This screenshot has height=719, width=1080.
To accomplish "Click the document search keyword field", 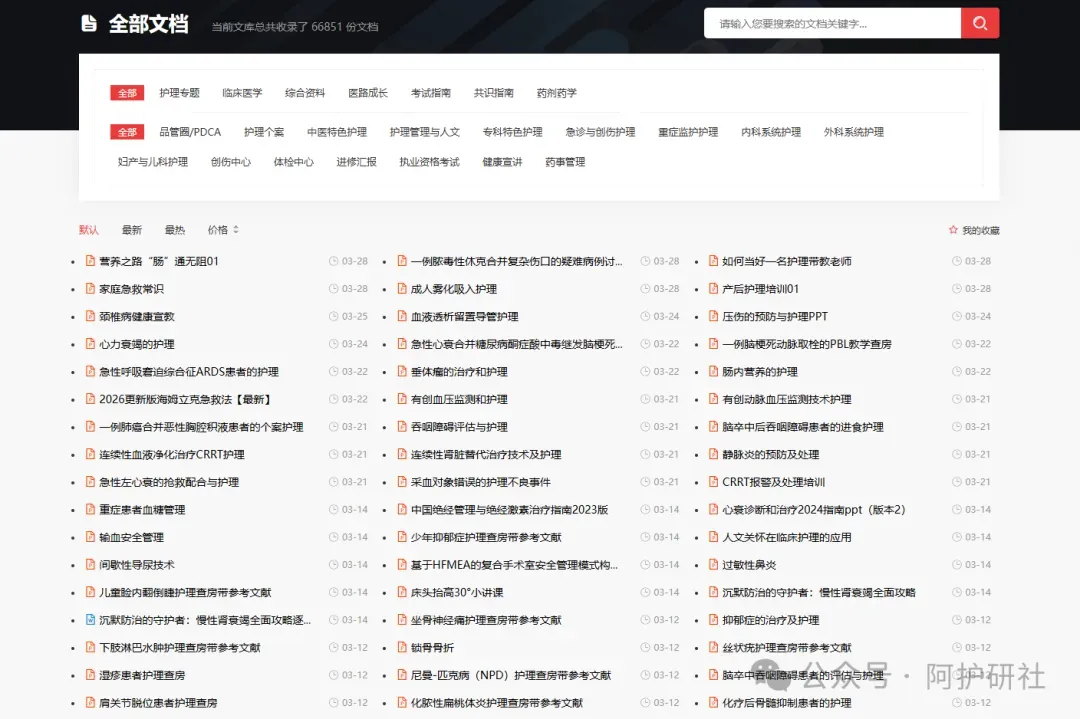I will click(832, 23).
